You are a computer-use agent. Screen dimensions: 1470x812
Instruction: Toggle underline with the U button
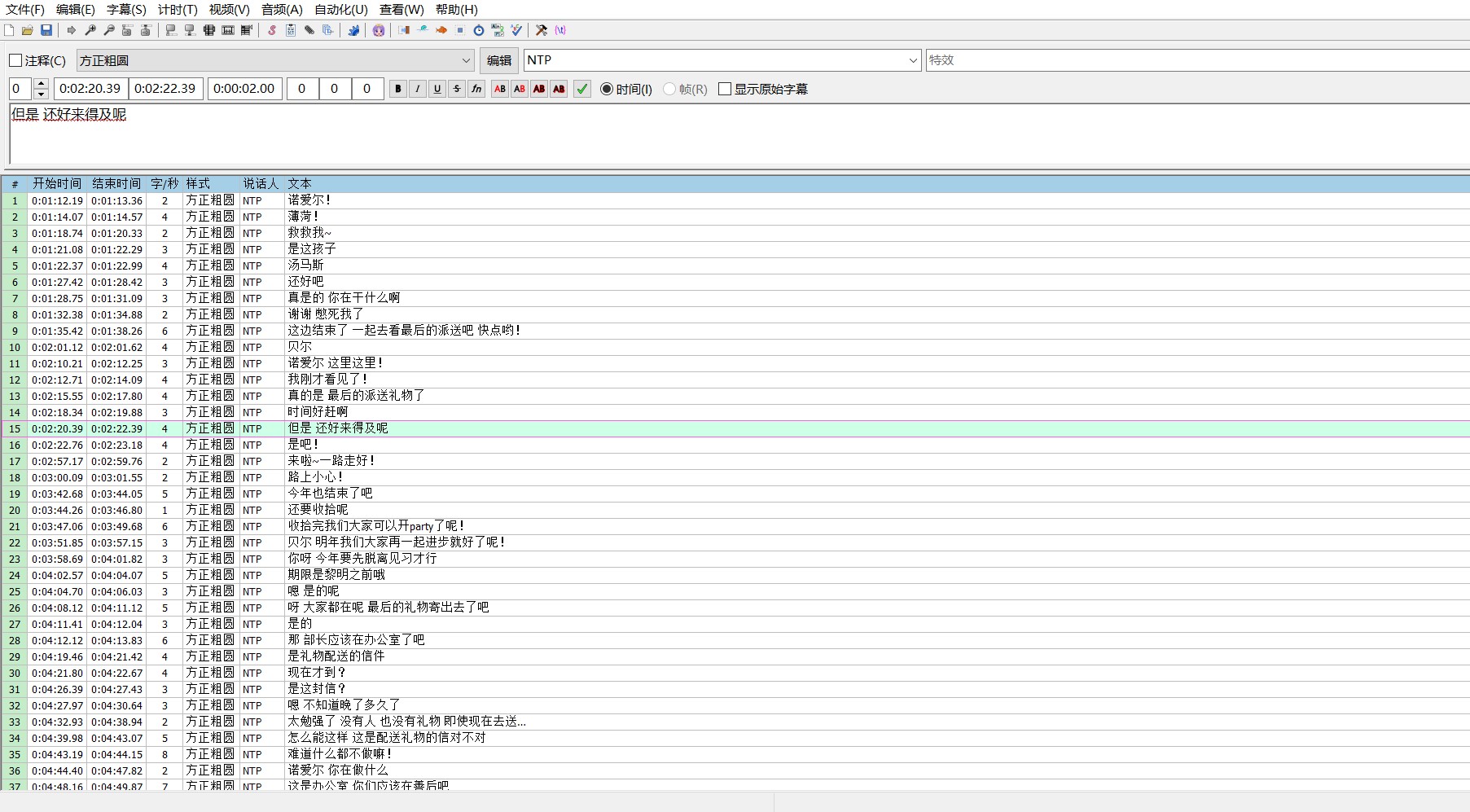437,89
